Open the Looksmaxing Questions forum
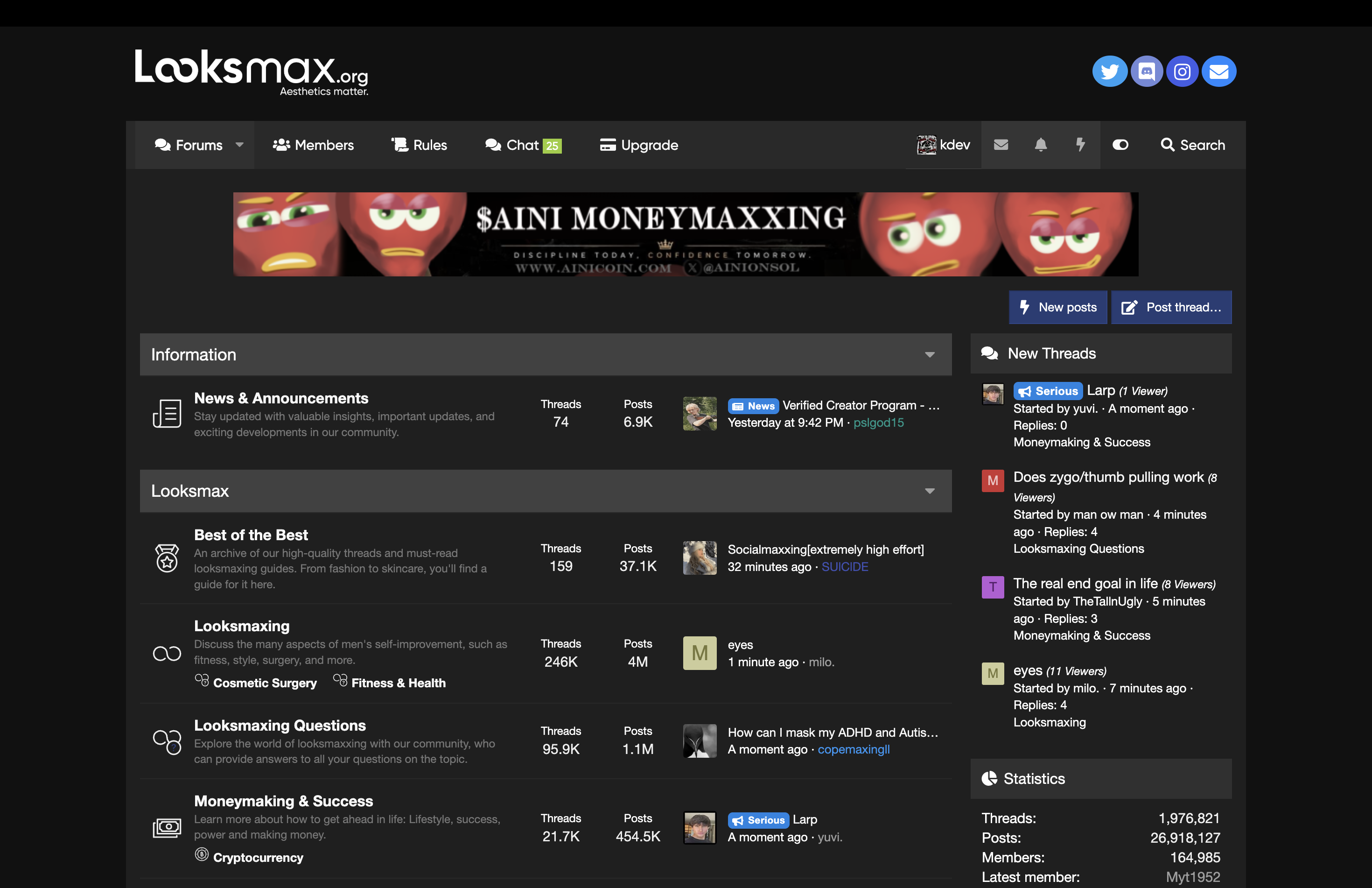Screen dimensions: 1372x888 [x=280, y=726]
